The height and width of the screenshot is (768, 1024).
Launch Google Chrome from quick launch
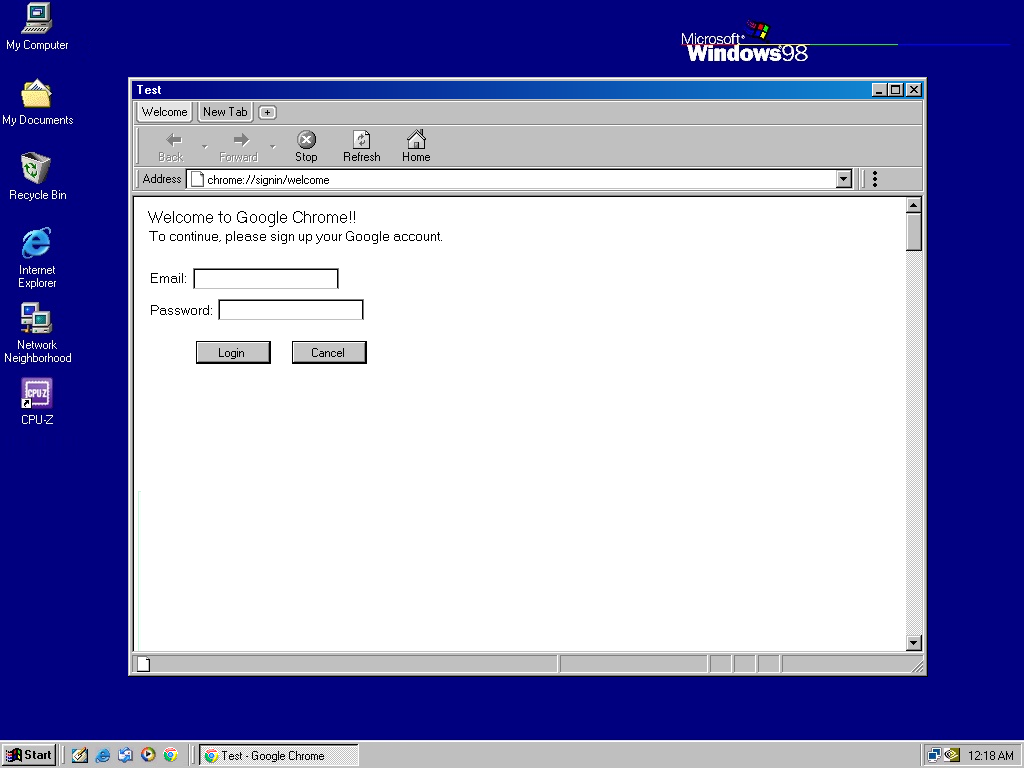(x=170, y=755)
